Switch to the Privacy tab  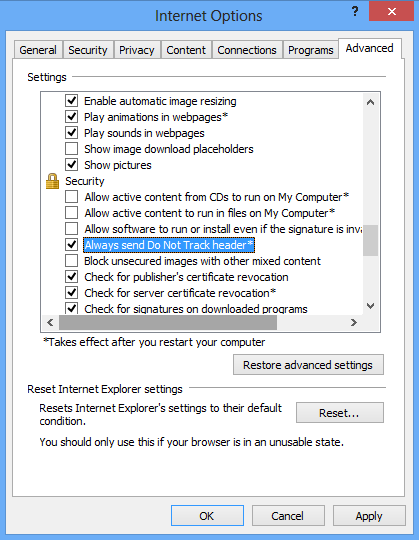point(137,50)
